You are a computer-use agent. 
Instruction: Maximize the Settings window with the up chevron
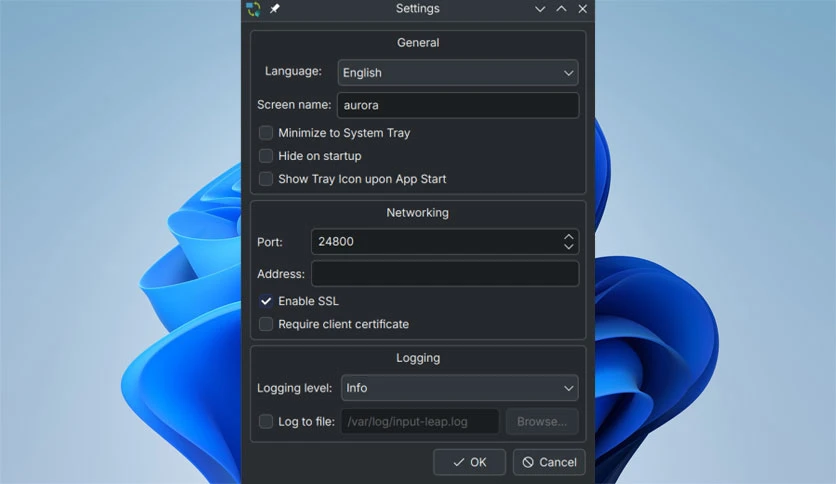point(561,9)
